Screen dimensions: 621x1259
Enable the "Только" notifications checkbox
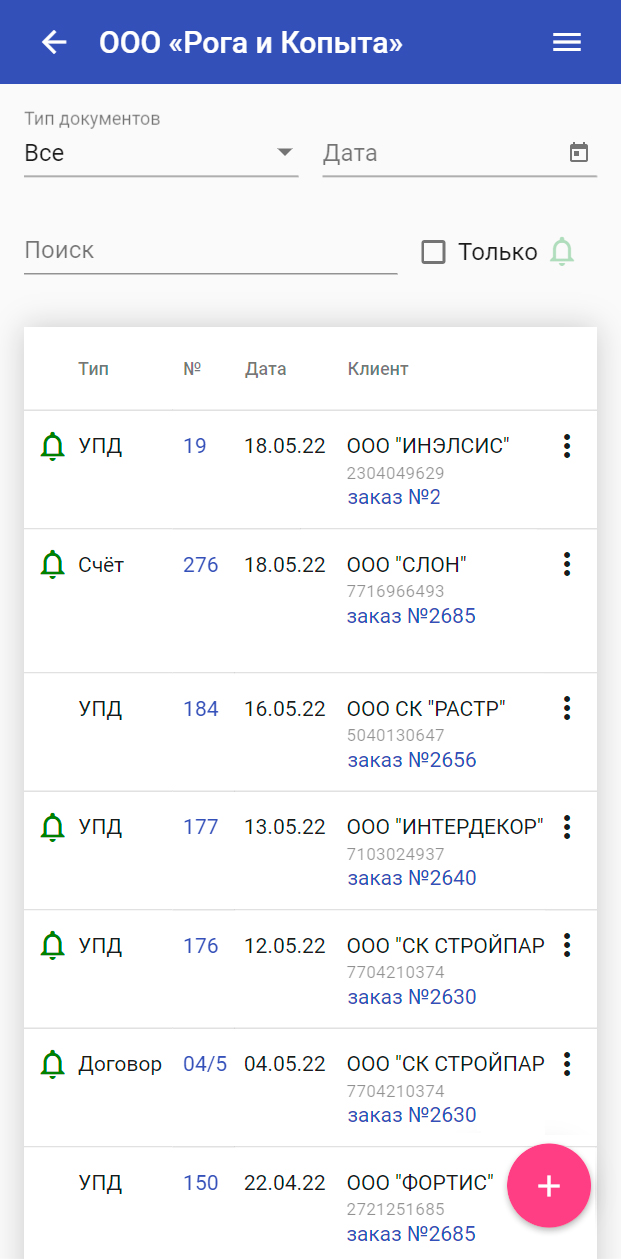(x=433, y=252)
